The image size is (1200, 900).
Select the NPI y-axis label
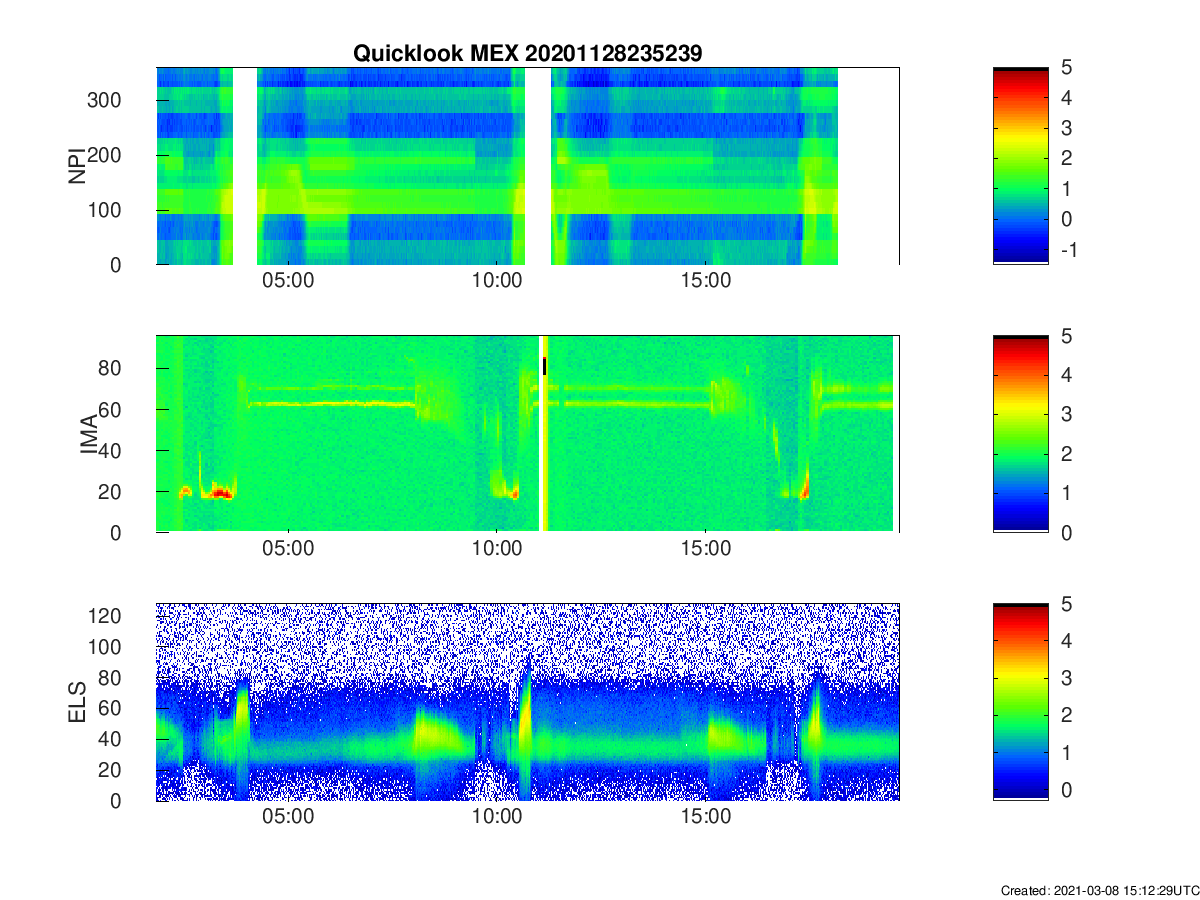coord(76,167)
